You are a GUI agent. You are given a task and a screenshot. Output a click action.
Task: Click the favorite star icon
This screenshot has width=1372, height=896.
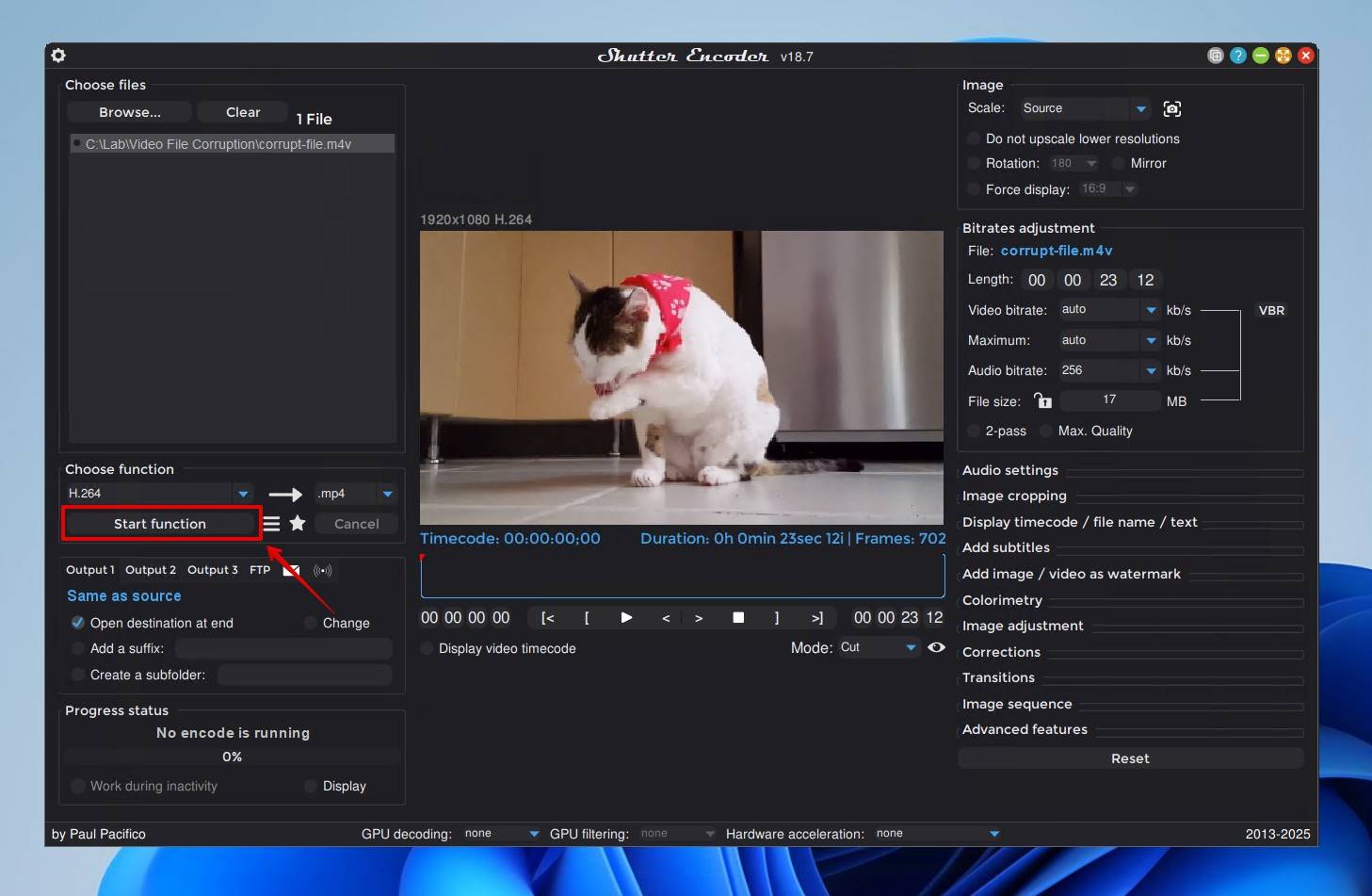[x=298, y=523]
